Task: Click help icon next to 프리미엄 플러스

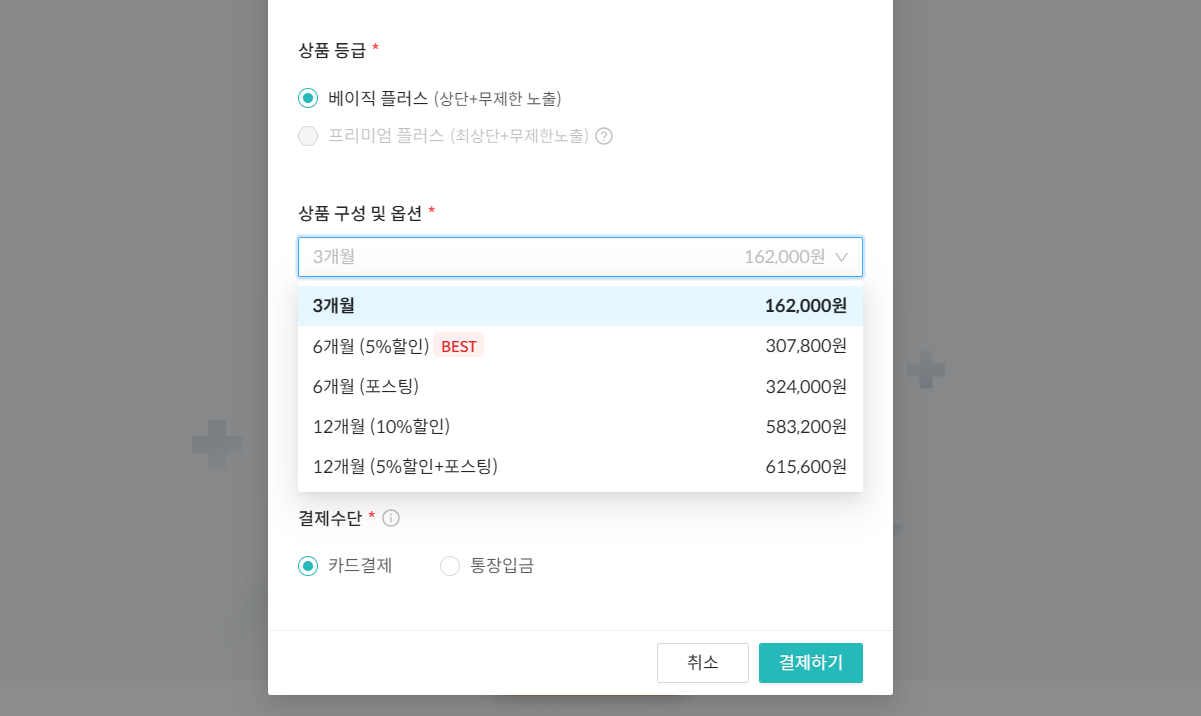Action: point(604,136)
